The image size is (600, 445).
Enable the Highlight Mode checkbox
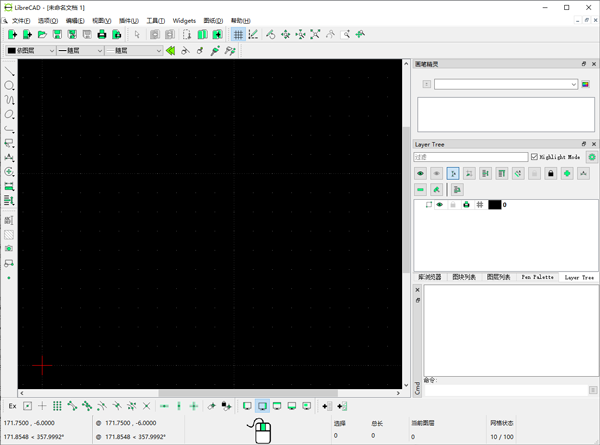[x=534, y=157]
